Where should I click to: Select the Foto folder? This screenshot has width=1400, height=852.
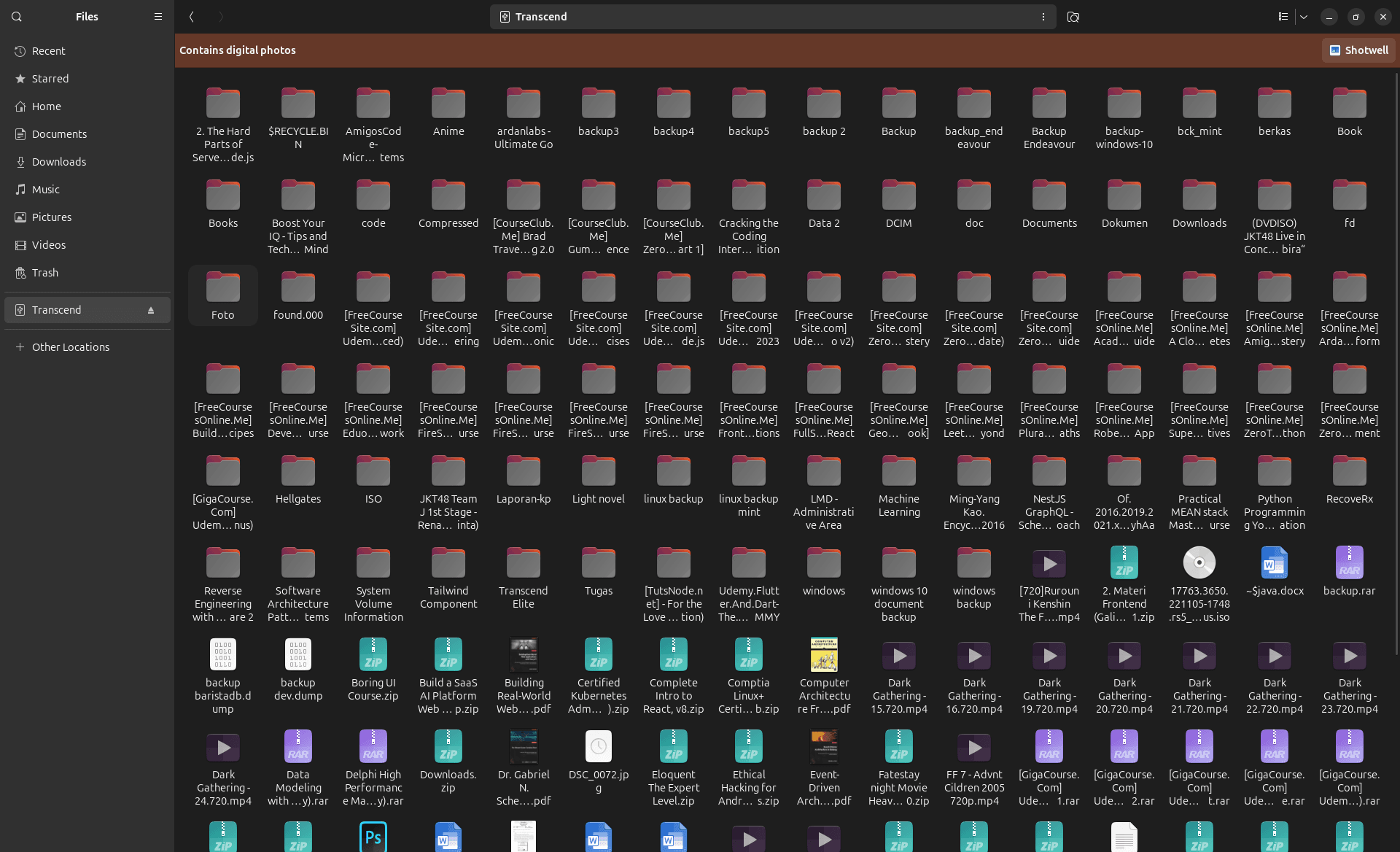tap(223, 296)
